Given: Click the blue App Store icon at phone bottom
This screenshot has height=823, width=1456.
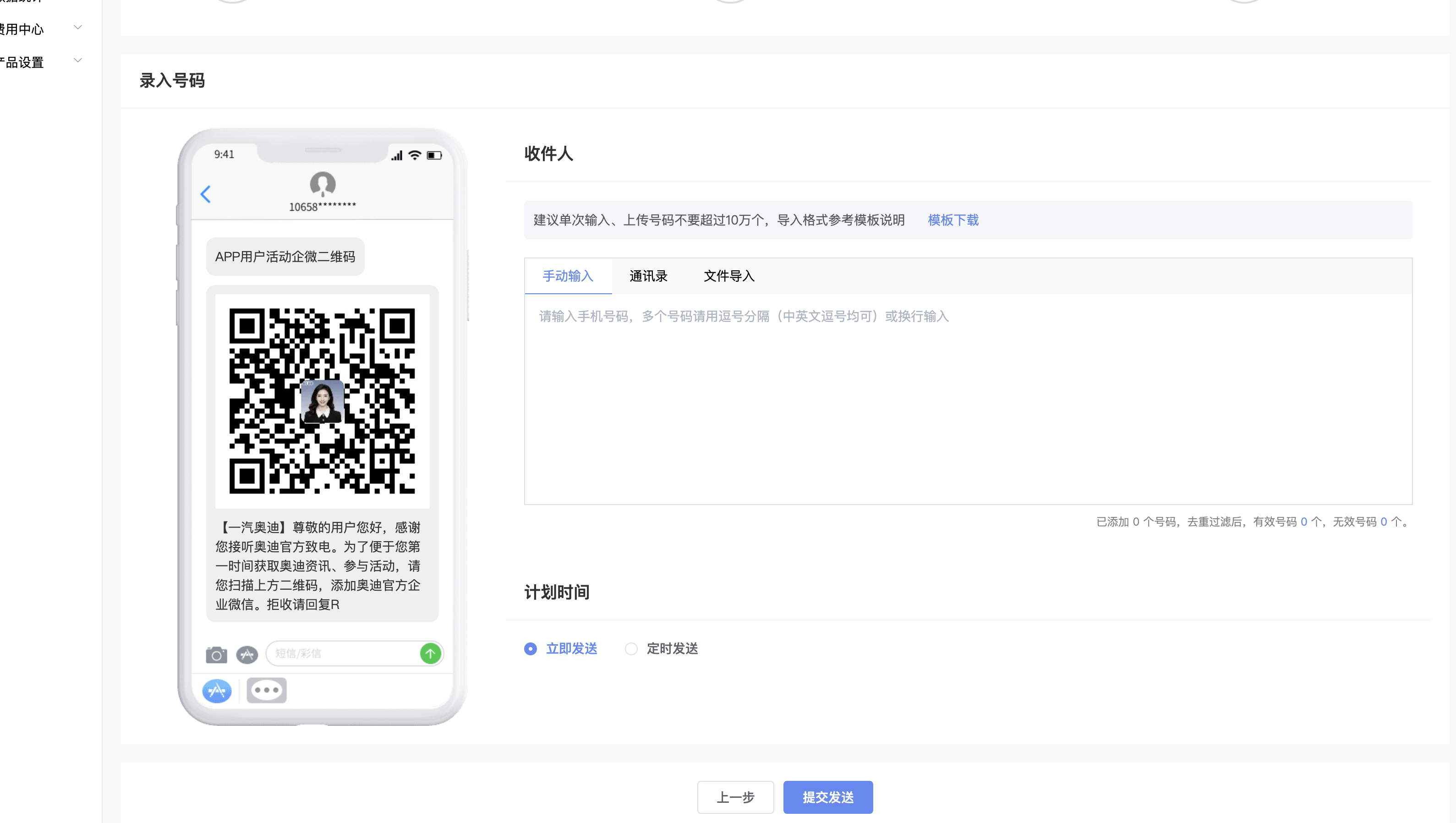Looking at the screenshot, I should [217, 691].
